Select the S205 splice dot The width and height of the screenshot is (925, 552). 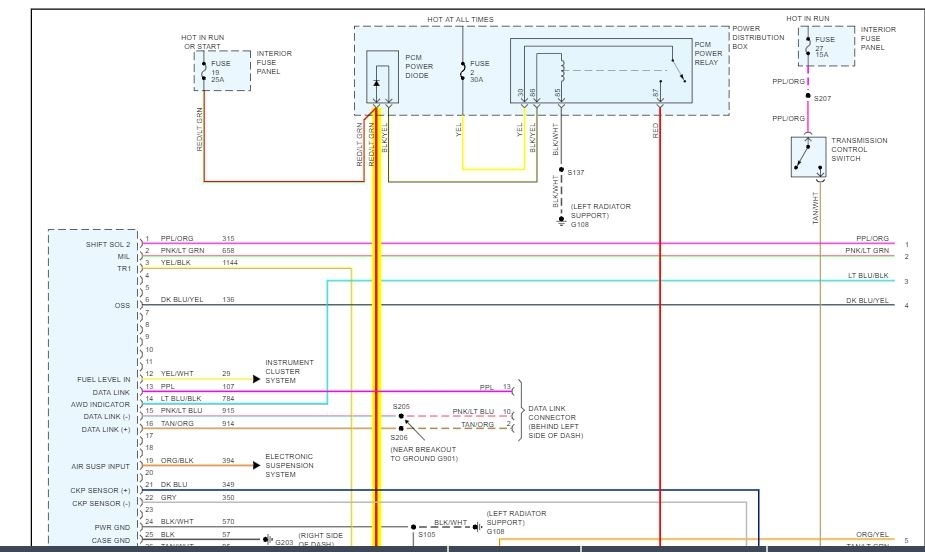point(401,416)
